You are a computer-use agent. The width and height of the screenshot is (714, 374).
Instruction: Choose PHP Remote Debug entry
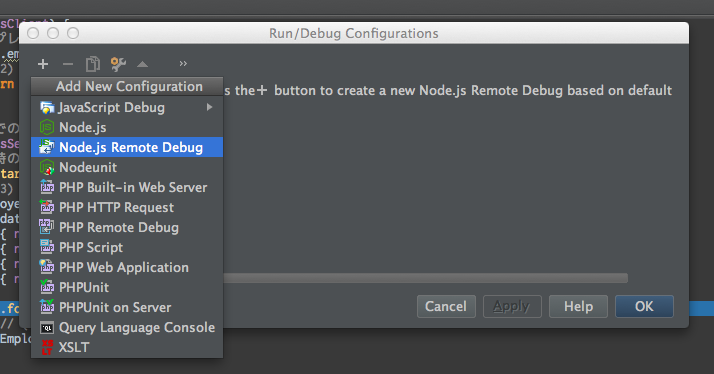(127, 227)
